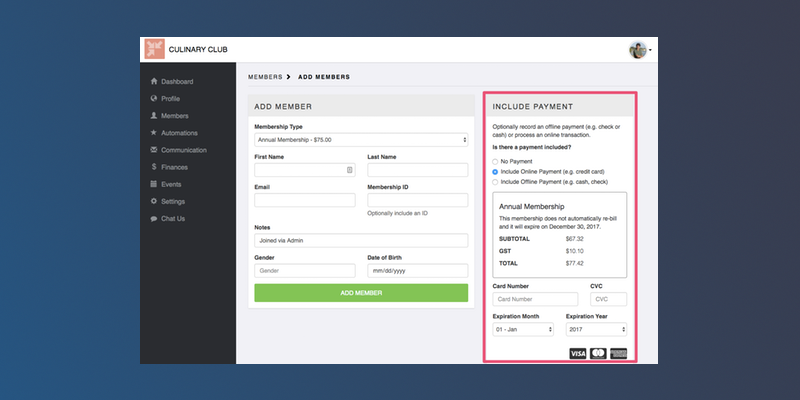Viewport: 800px width, 400px height.
Task: Open the Membership Type dropdown
Action: [x=361, y=139]
